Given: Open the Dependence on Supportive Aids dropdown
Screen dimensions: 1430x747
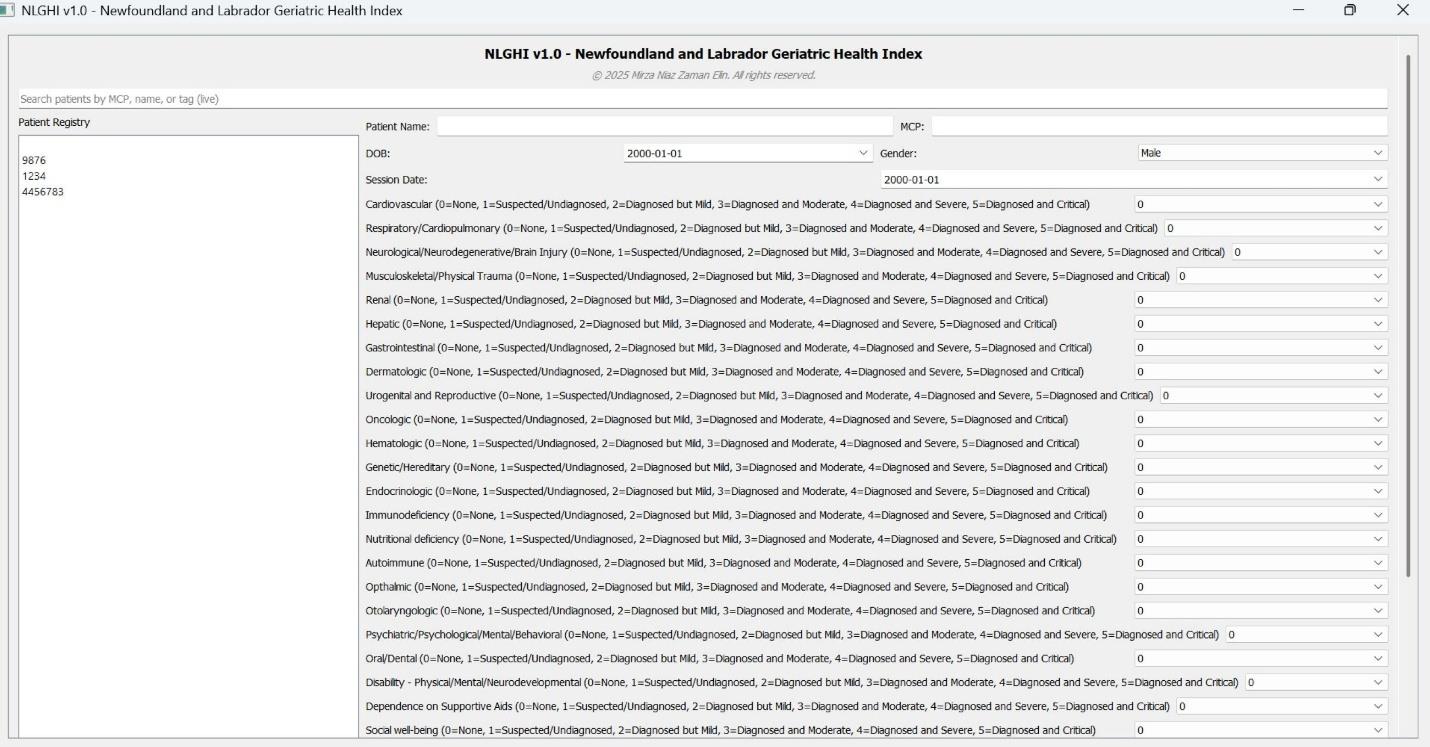Looking at the screenshot, I should point(1282,707).
